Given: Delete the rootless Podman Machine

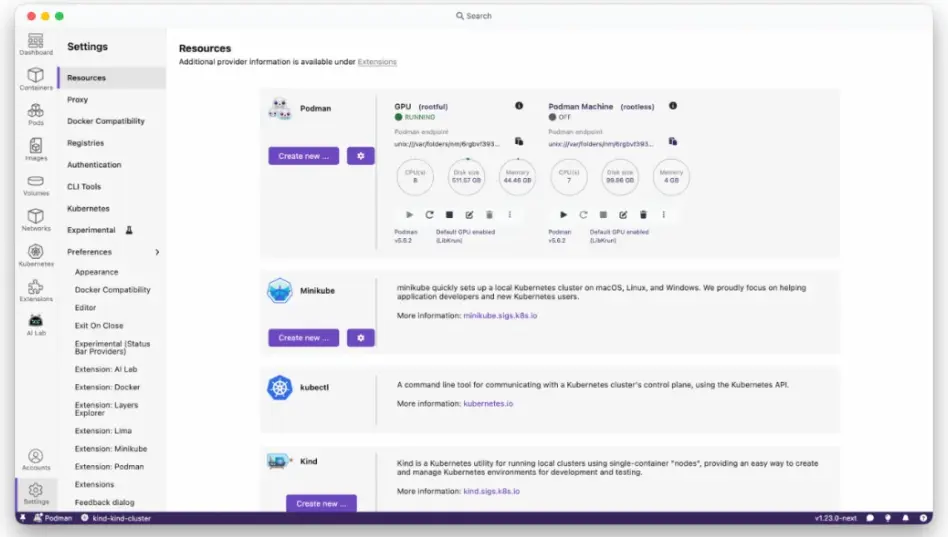Looking at the screenshot, I should point(643,215).
